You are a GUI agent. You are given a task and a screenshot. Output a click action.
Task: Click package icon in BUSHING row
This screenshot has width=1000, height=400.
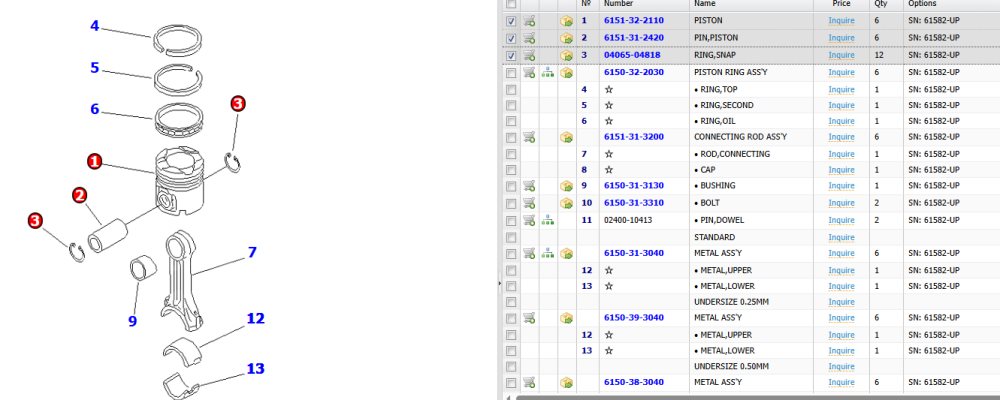566,186
